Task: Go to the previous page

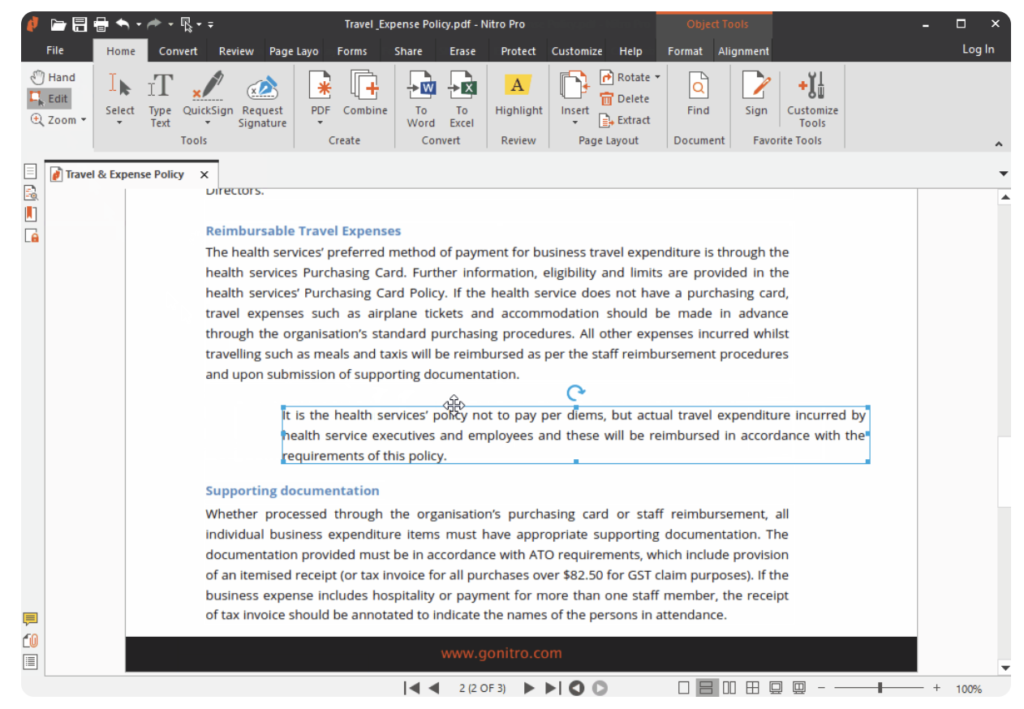Action: [x=434, y=688]
